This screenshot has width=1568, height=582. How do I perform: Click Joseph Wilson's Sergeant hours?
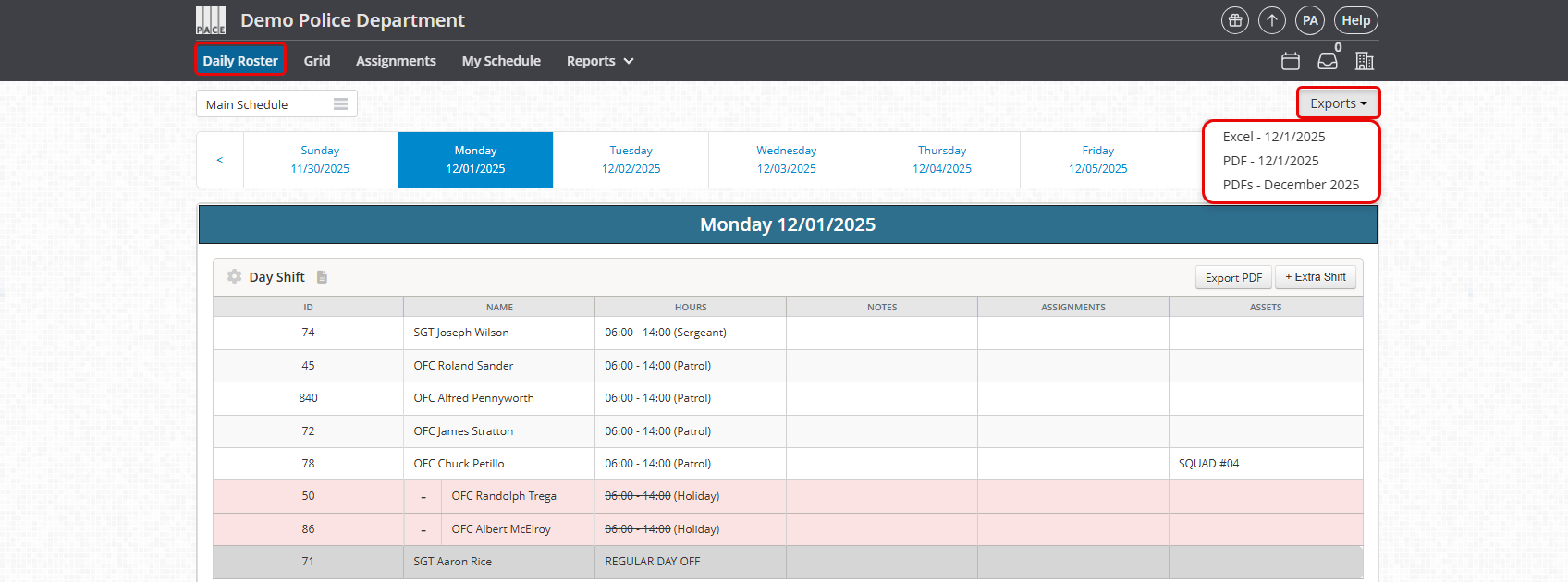(x=666, y=333)
